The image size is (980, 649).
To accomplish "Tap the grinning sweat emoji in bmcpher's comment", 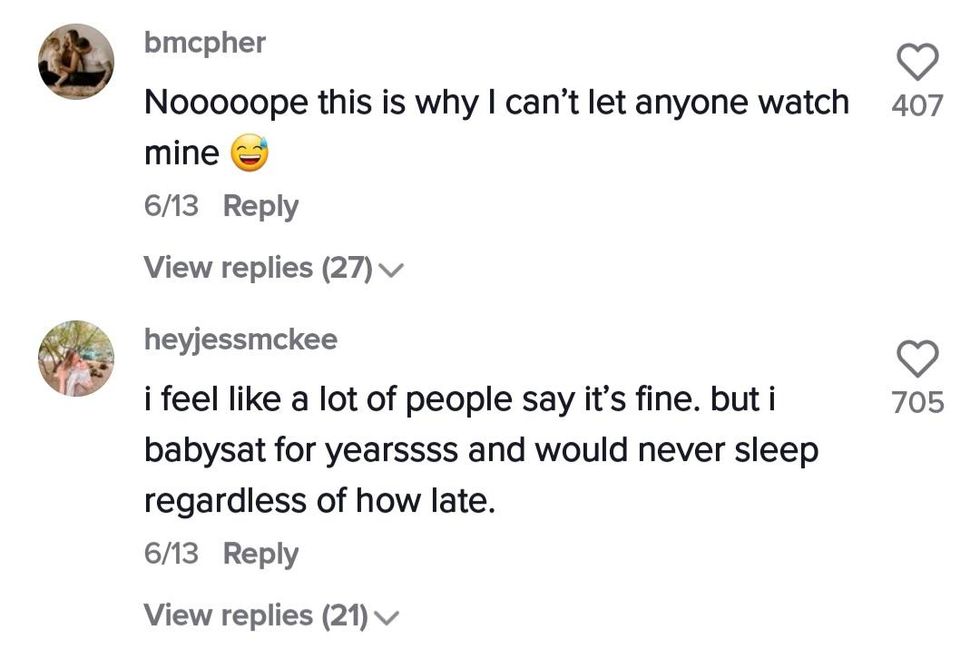I will pos(249,155).
